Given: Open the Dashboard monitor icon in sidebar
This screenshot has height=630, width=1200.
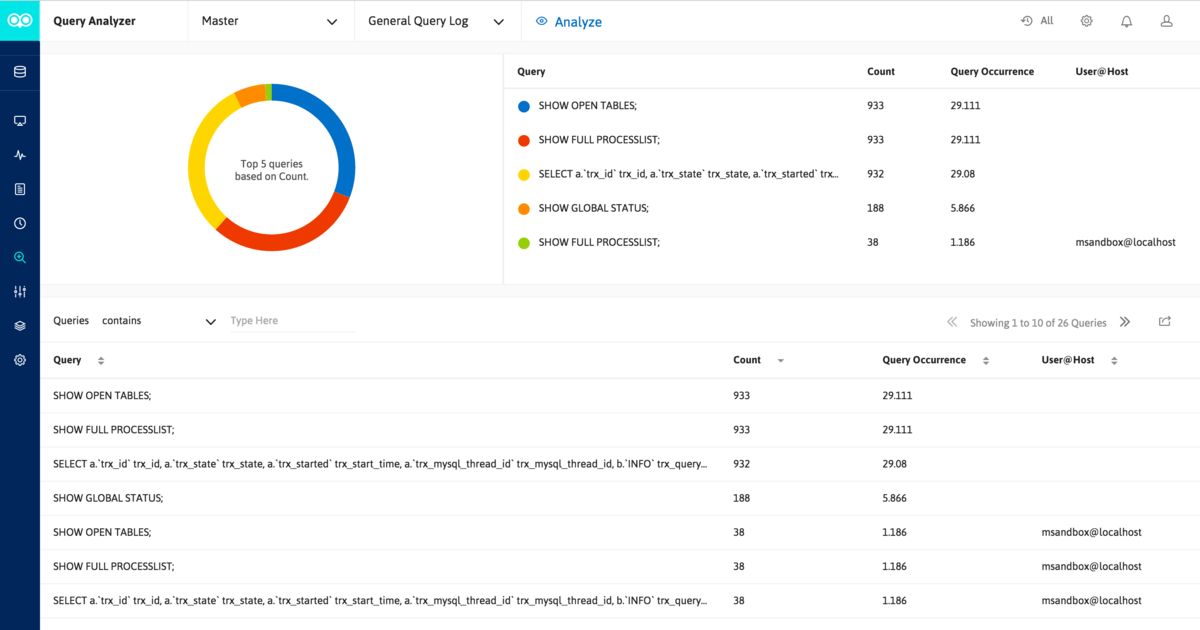Looking at the screenshot, I should [19, 120].
